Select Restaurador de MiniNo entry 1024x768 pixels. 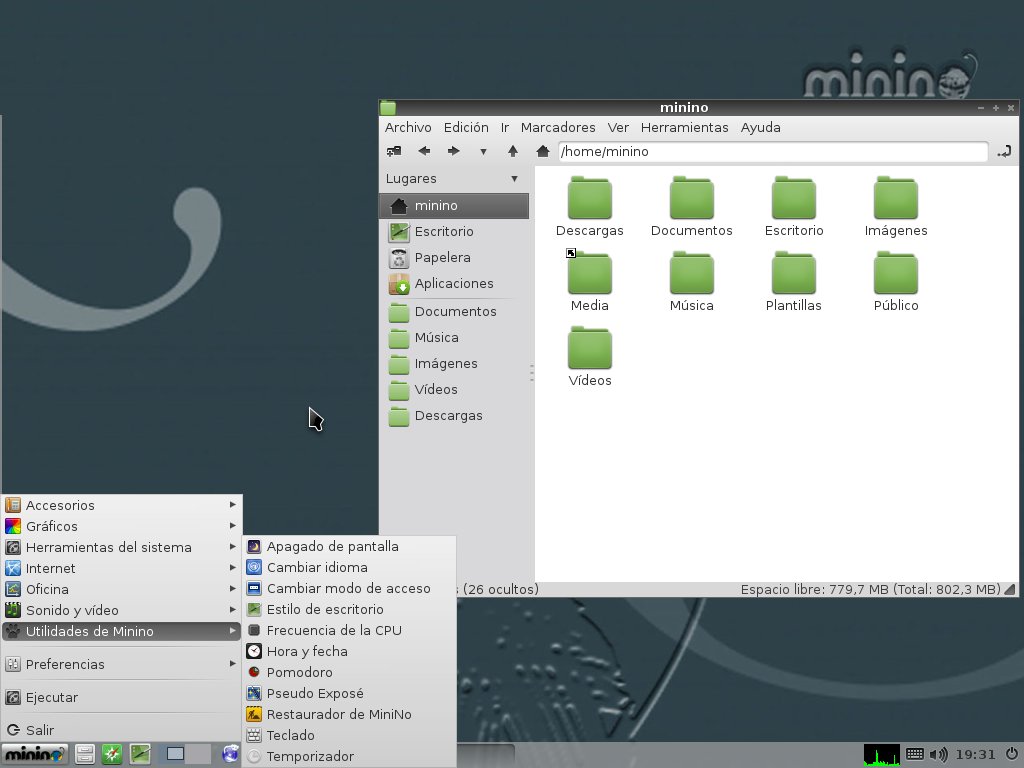[338, 714]
